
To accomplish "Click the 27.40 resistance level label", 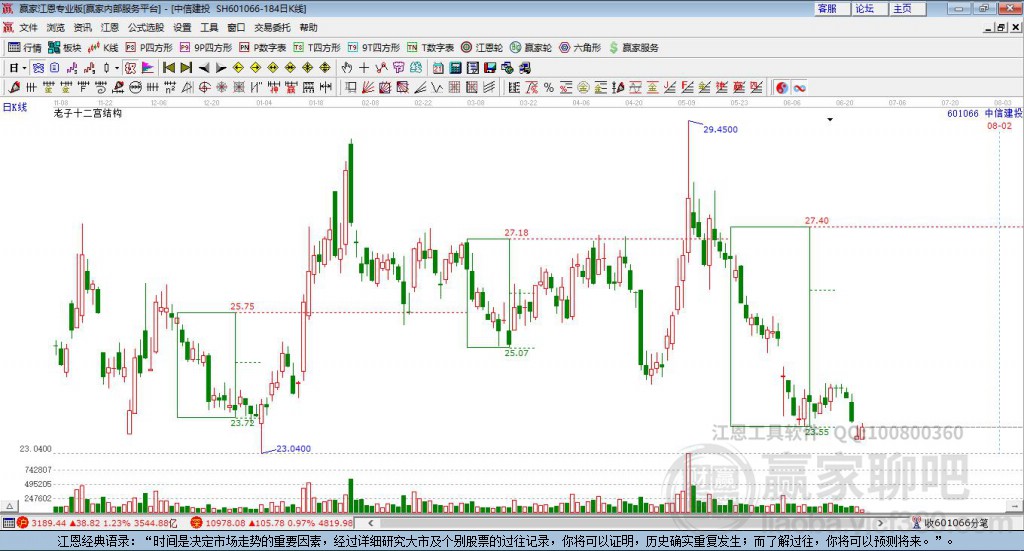I will point(817,221).
